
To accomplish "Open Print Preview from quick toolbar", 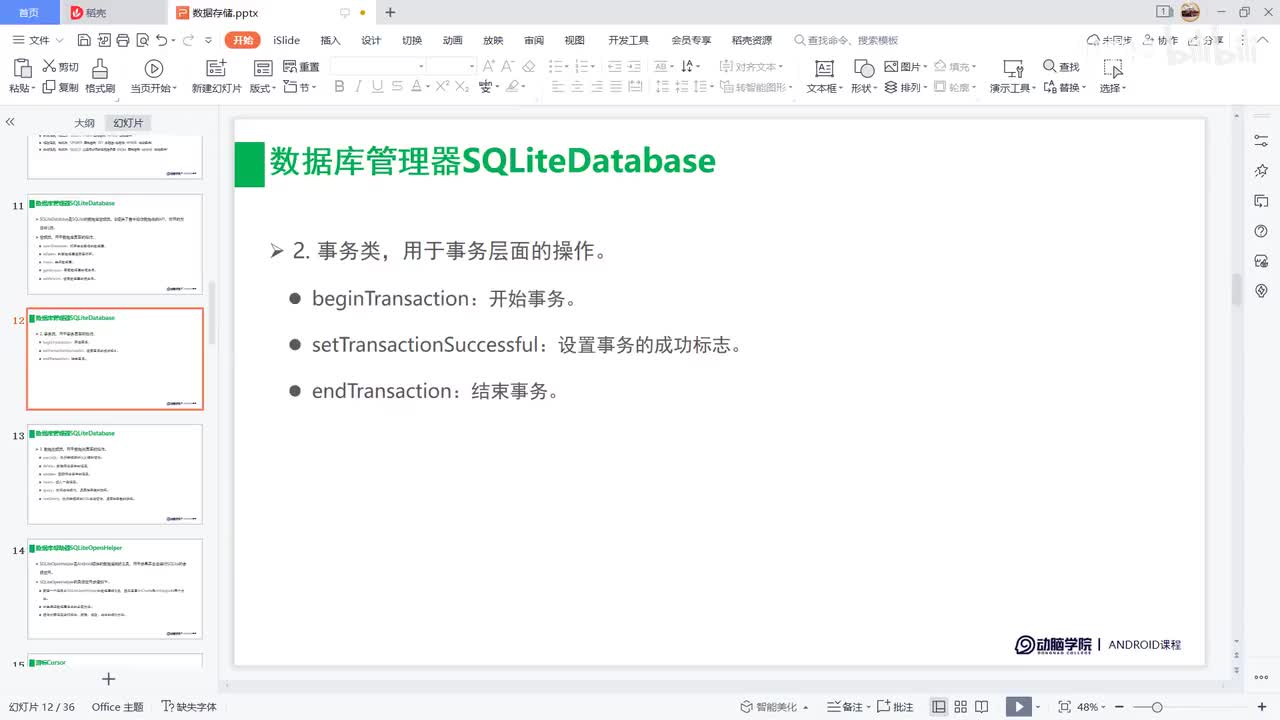I will (x=141, y=40).
